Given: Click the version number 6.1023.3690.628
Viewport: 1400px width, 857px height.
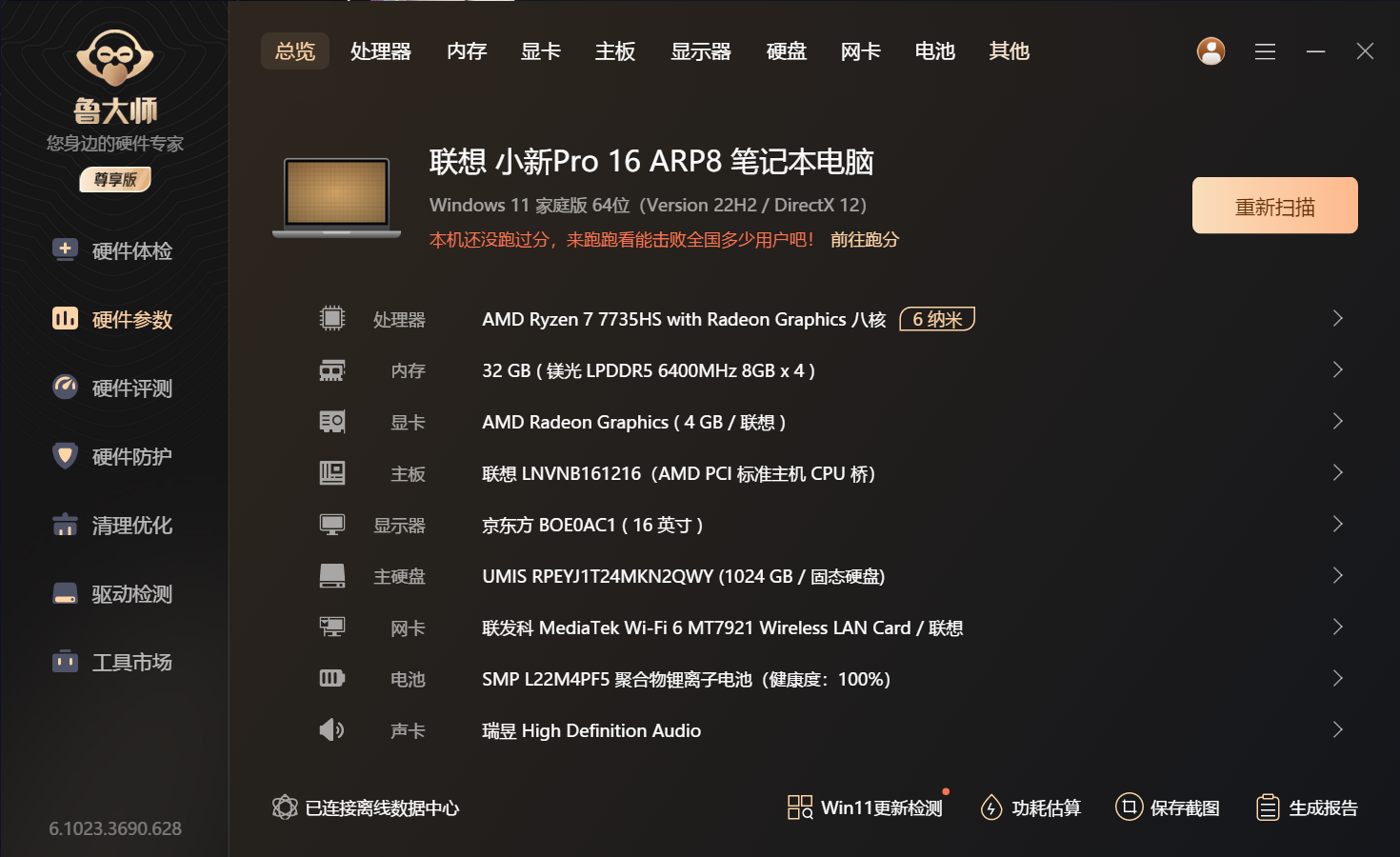Looking at the screenshot, I should [x=115, y=828].
